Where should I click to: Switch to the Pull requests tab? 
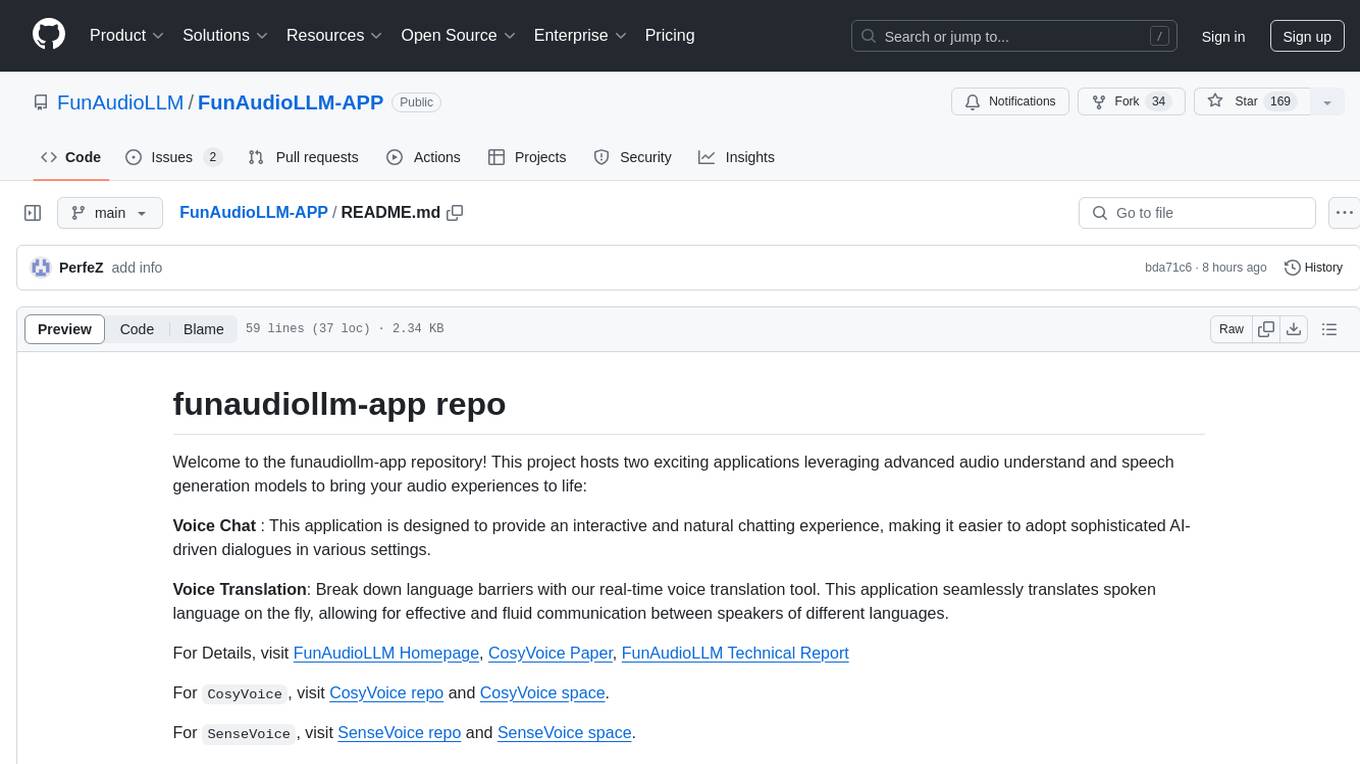pyautogui.click(x=303, y=157)
